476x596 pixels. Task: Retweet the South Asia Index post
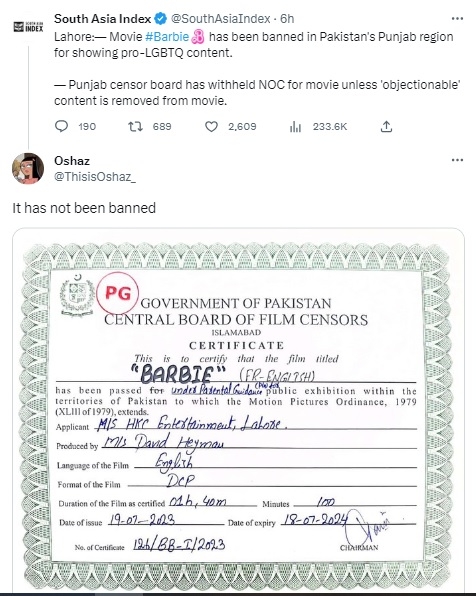point(135,126)
